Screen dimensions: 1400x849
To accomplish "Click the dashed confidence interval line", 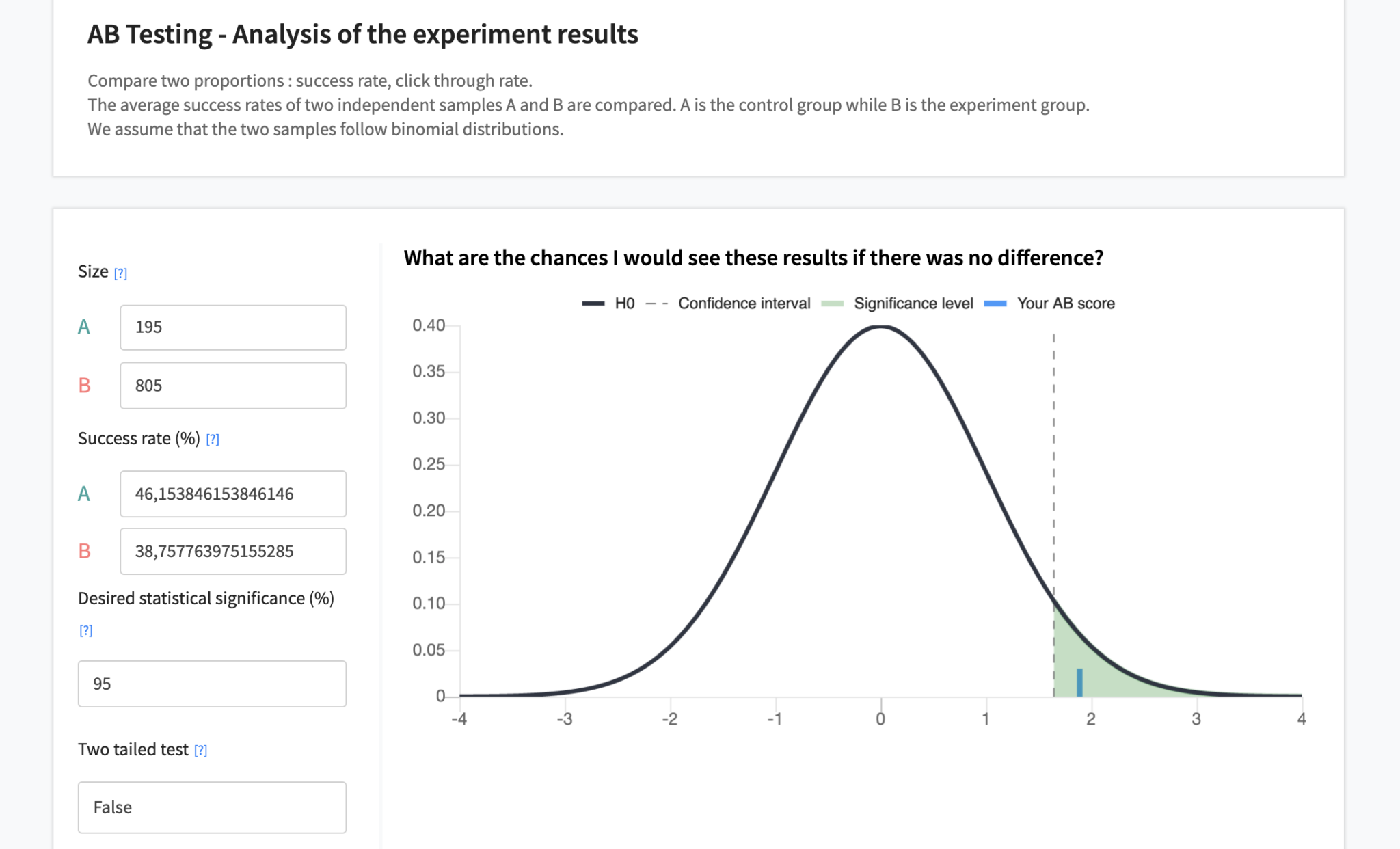I will click(1055, 479).
